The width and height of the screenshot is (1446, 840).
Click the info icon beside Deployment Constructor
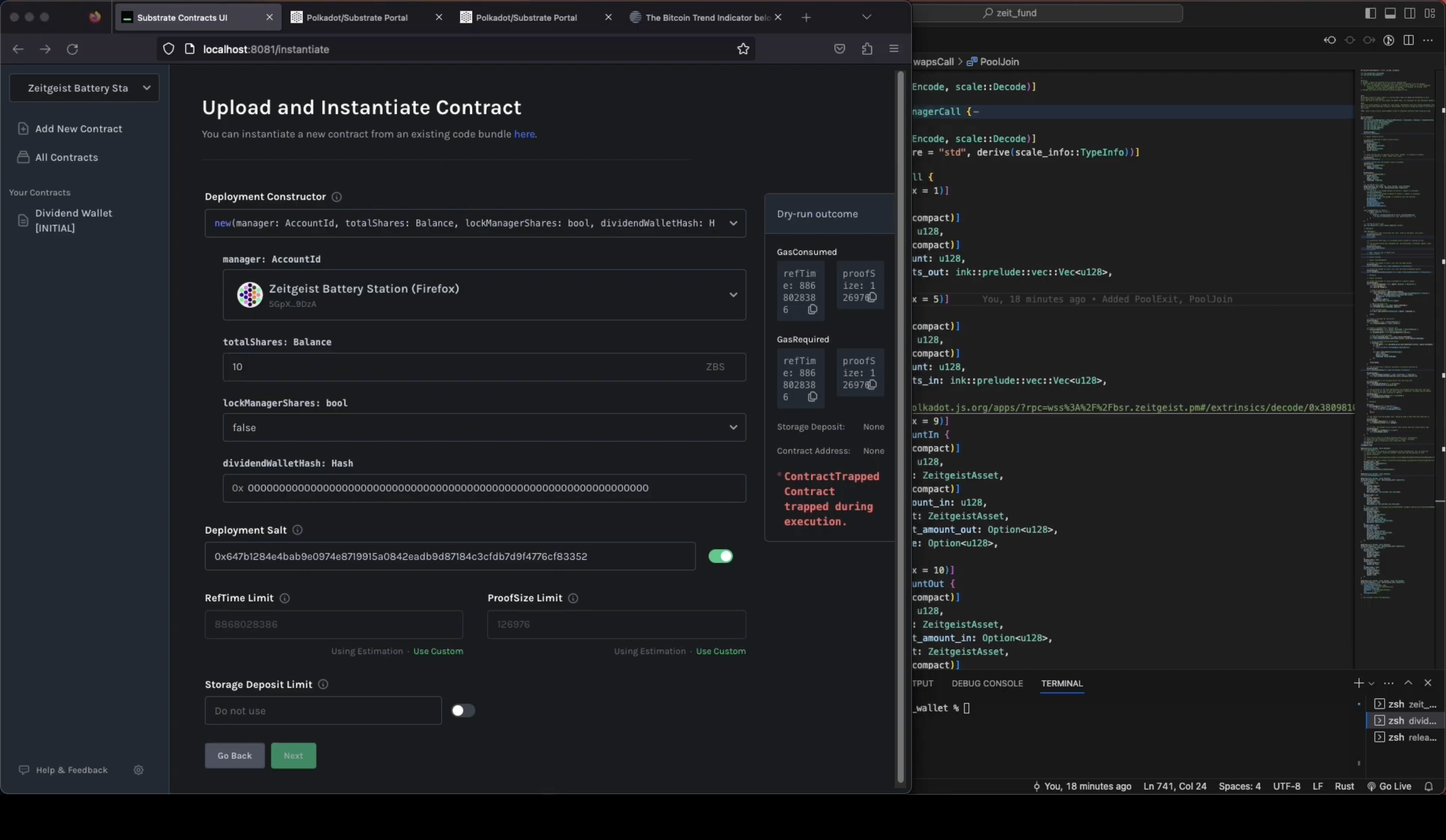tap(337, 197)
